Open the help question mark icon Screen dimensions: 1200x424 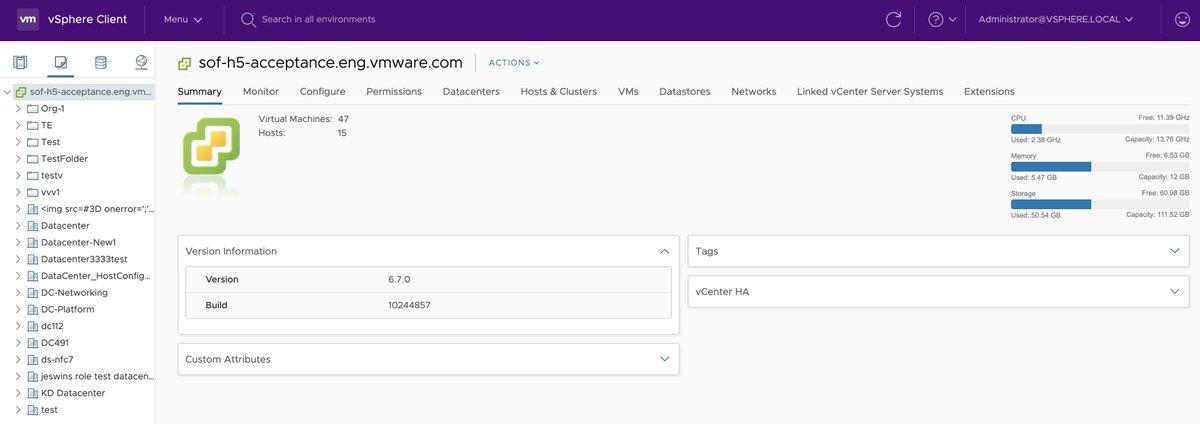[x=936, y=19]
